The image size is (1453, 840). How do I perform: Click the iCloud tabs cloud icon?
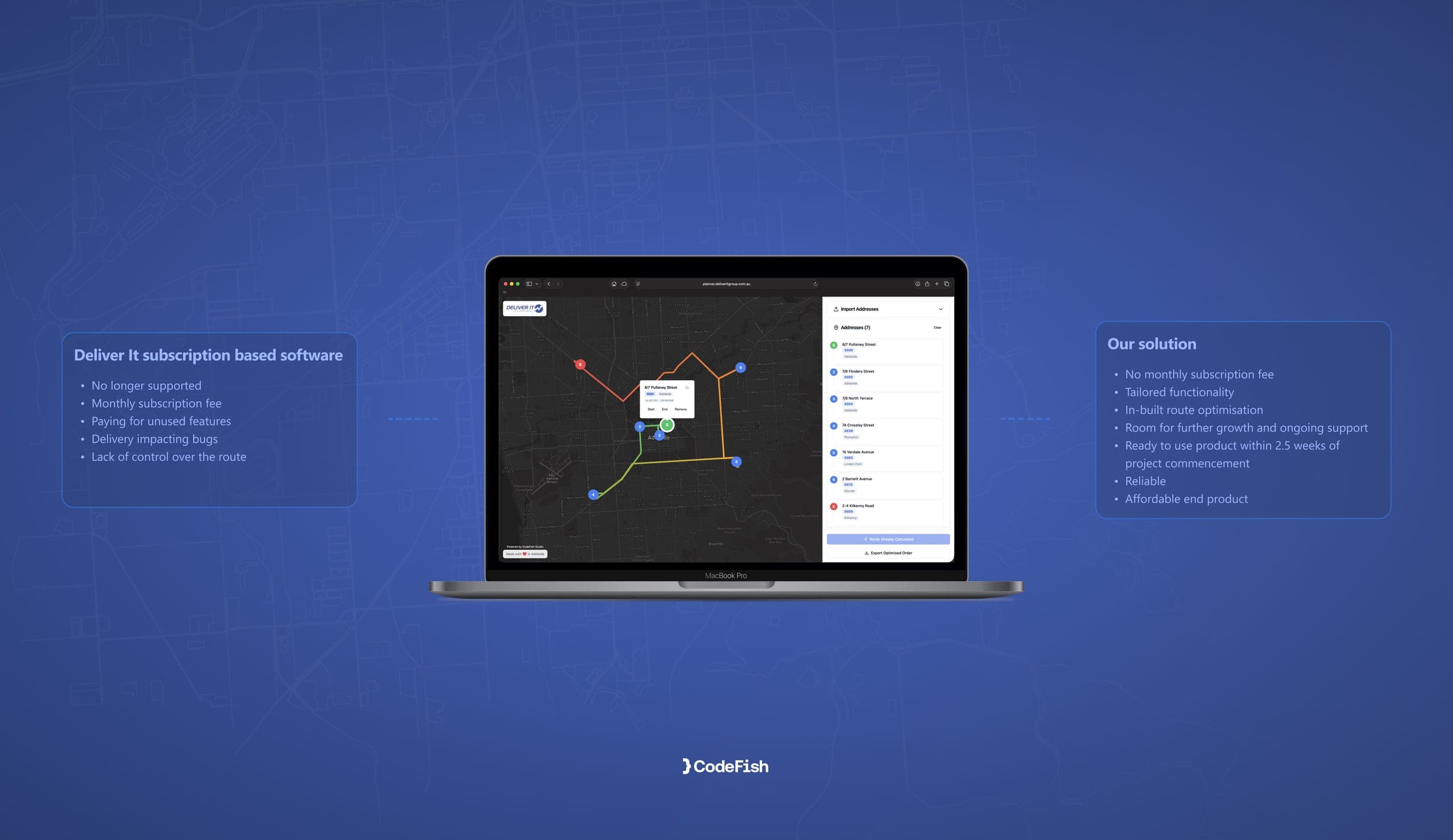click(x=624, y=284)
